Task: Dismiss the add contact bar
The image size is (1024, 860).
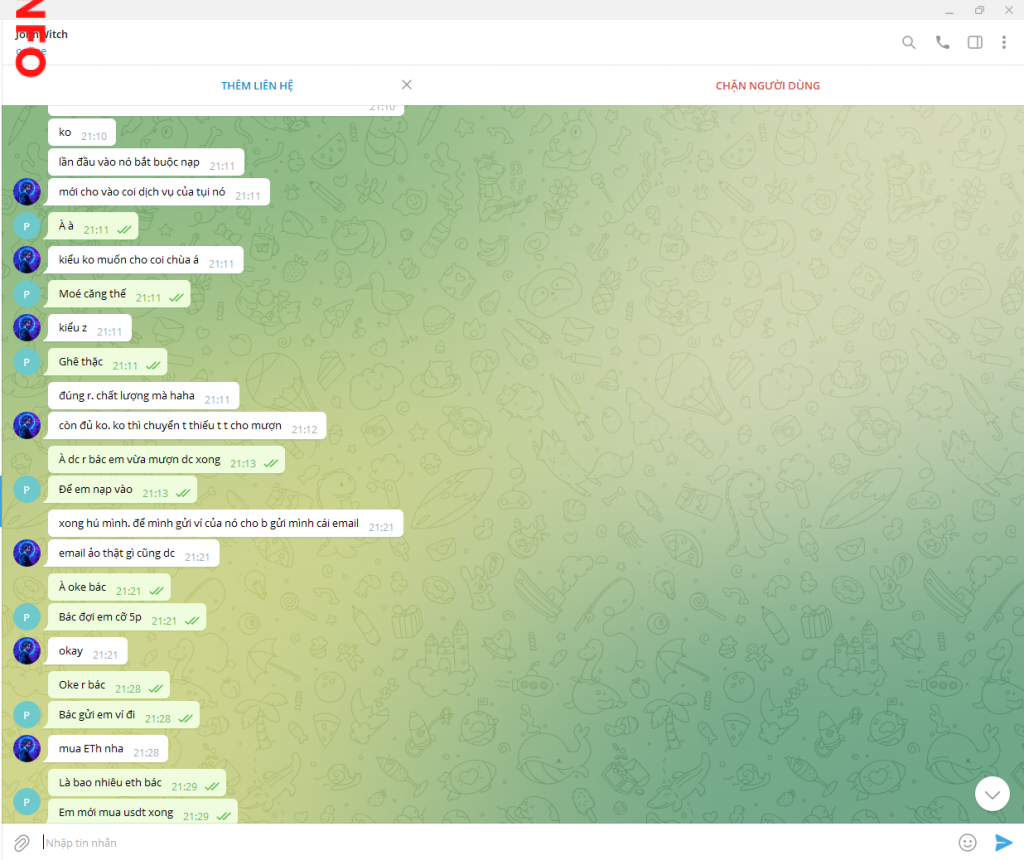Action: pyautogui.click(x=406, y=85)
